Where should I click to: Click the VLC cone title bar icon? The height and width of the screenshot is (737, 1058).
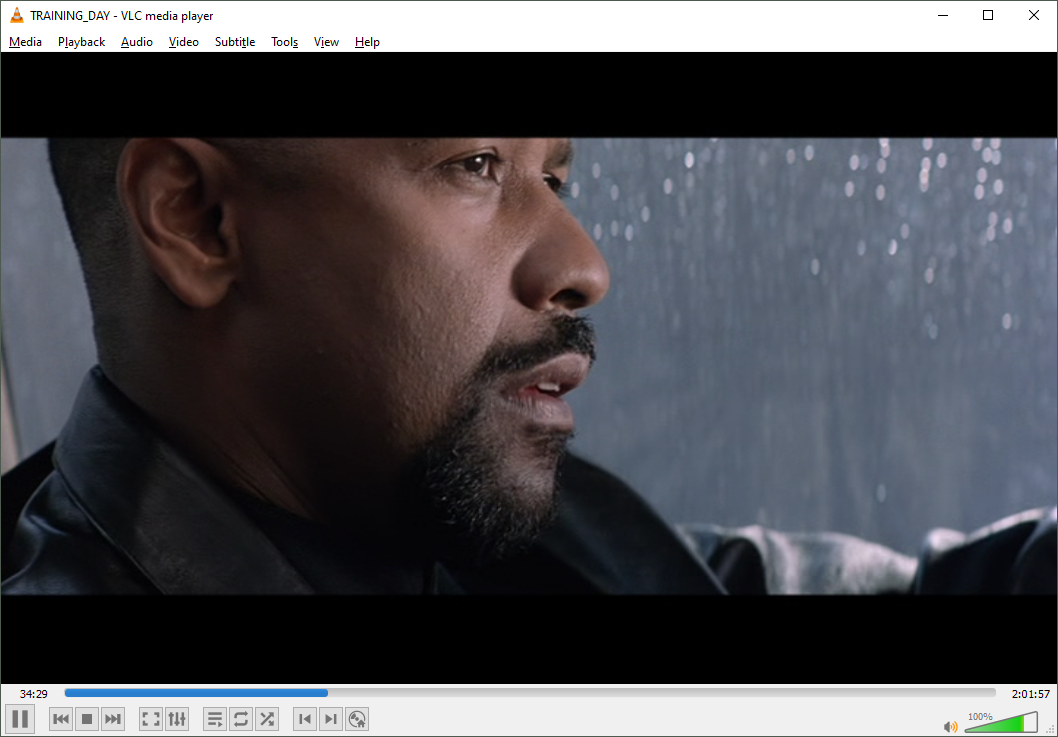17,15
